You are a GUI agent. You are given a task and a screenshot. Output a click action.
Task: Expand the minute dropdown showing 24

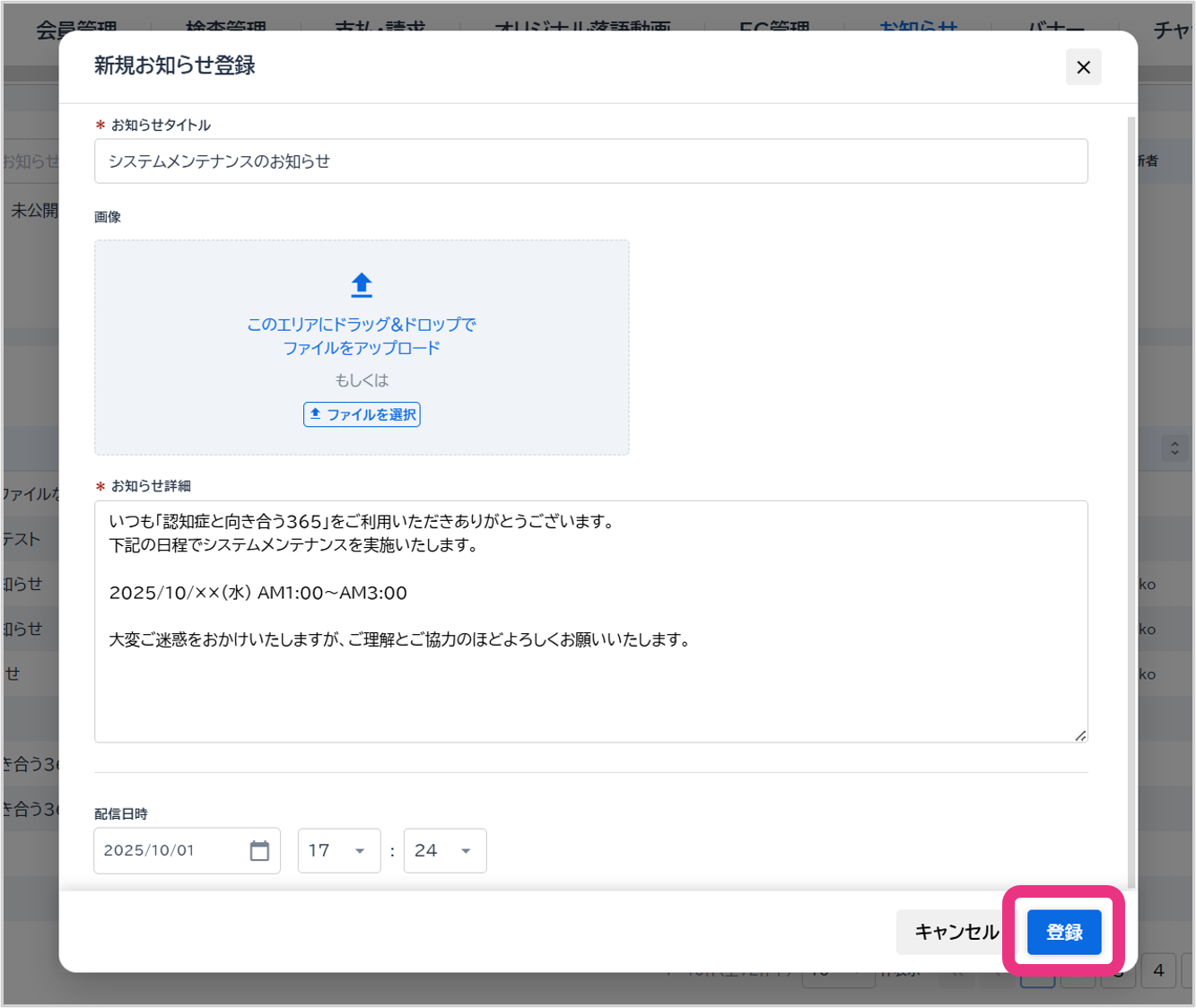coord(445,850)
